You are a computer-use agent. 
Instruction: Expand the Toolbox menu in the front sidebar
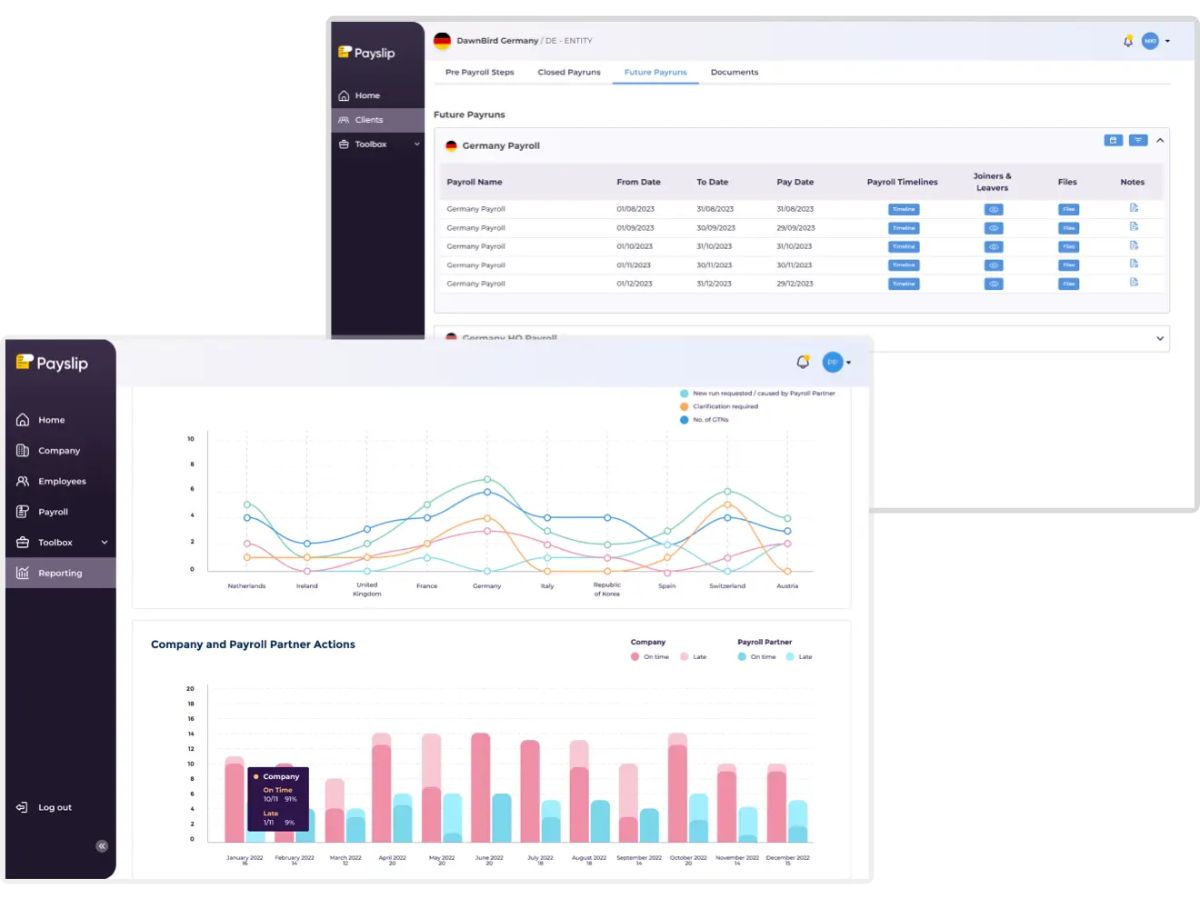pyautogui.click(x=60, y=542)
